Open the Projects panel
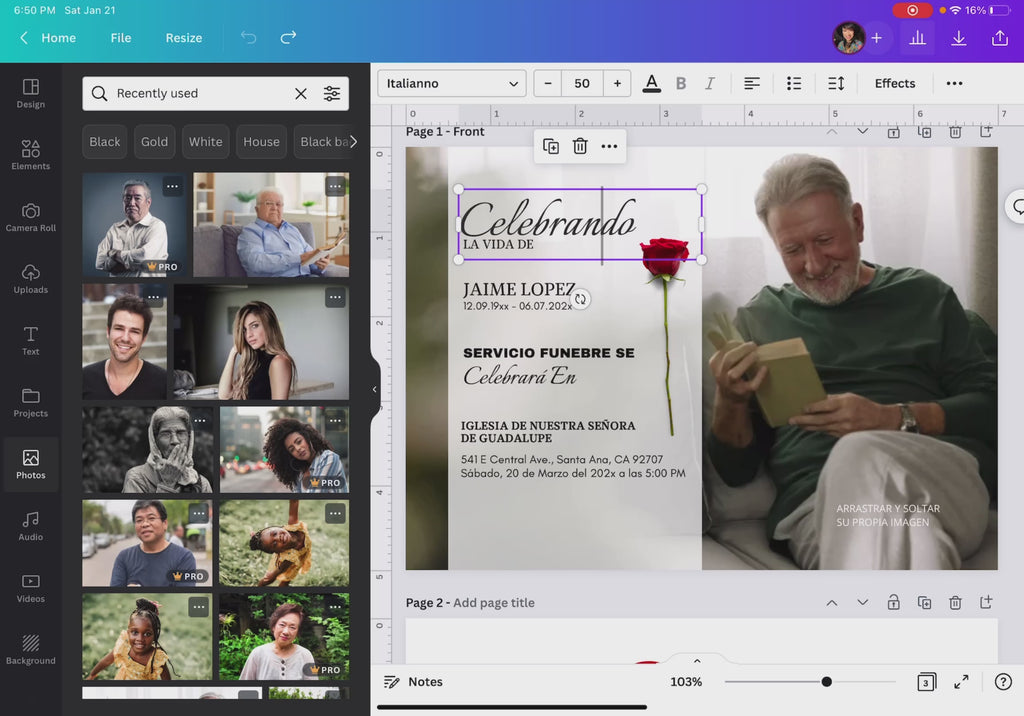The image size is (1024, 716). click(x=31, y=402)
